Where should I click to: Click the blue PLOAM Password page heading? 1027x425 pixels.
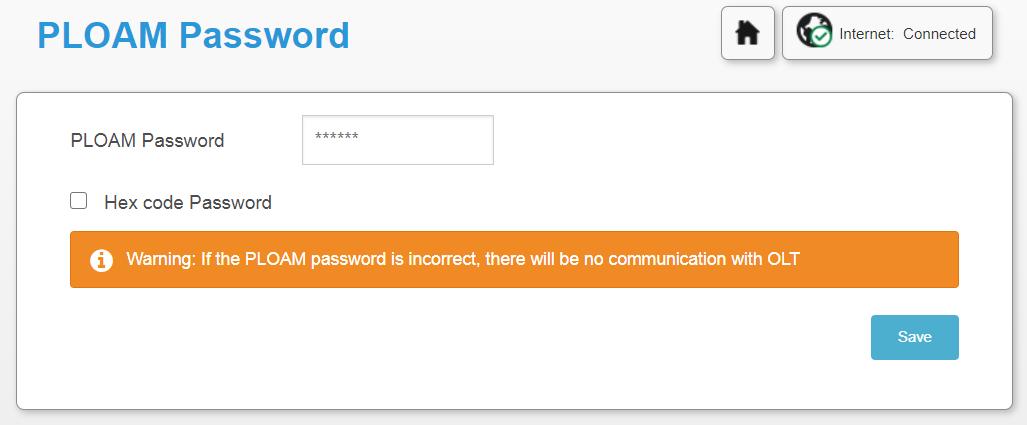[x=193, y=35]
